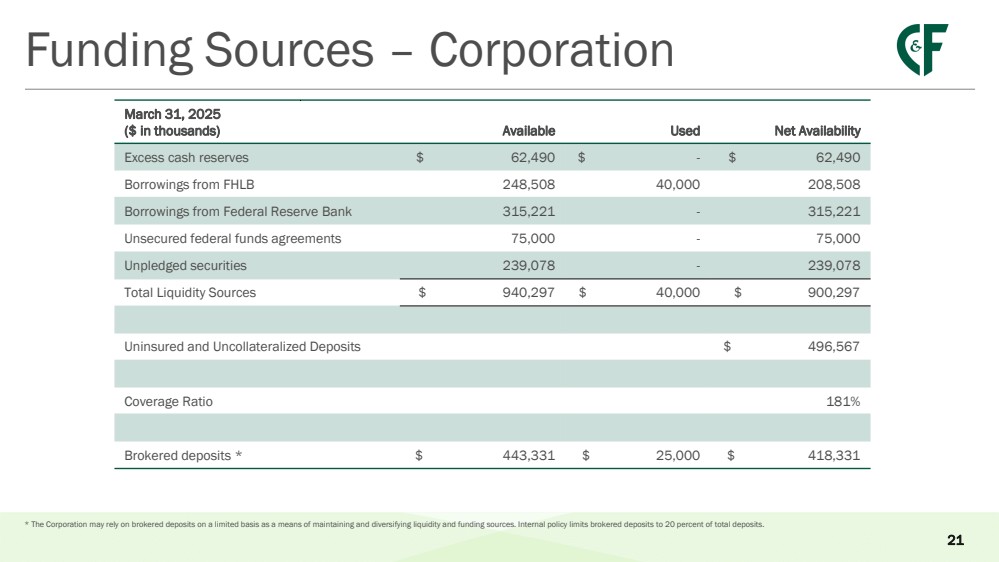Viewport: 999px width, 562px height.
Task: Select 'Unsecured federal funds agreements' row label
Action: 233,239
